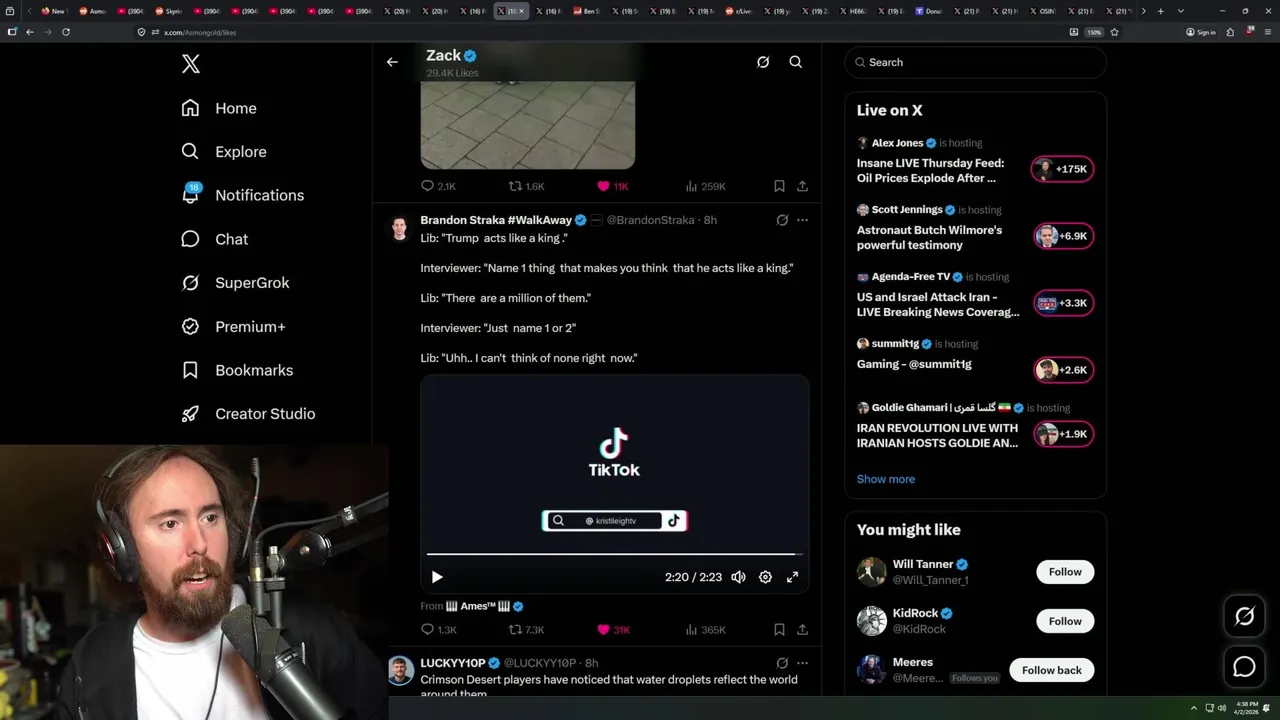This screenshot has width=1280, height=720.
Task: Open the browser tab list dropdown arrow
Action: [1181, 11]
